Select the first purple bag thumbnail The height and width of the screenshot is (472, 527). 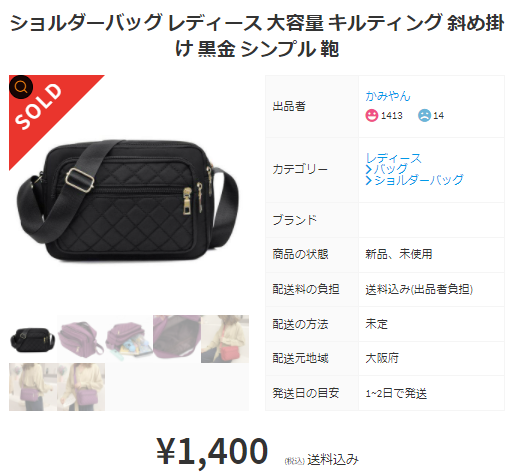(x=81, y=339)
